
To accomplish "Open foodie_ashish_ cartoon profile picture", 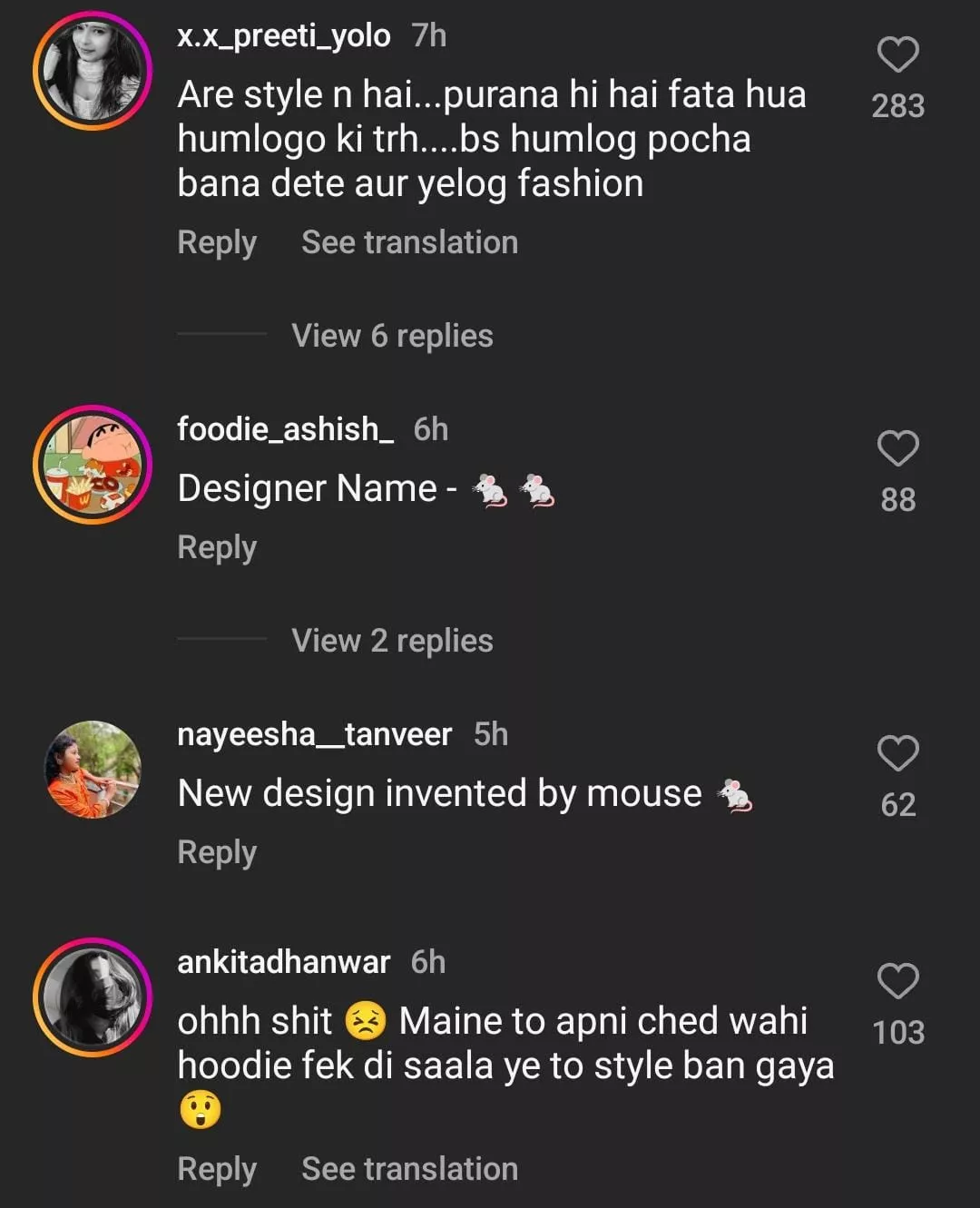I will tap(93, 465).
